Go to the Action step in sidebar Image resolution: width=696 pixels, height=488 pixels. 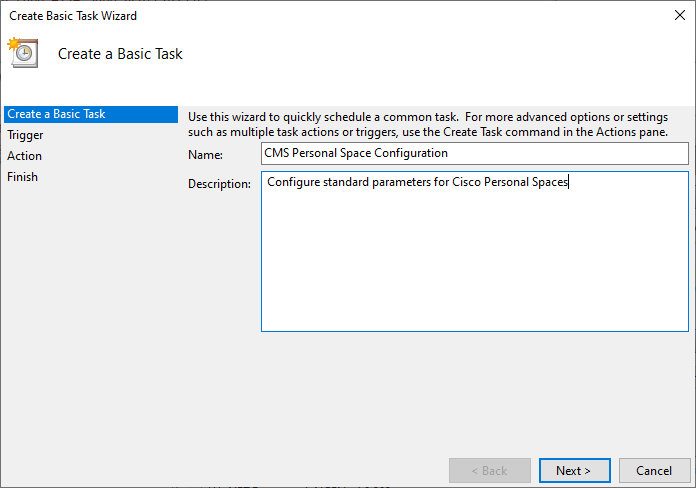click(x=24, y=156)
